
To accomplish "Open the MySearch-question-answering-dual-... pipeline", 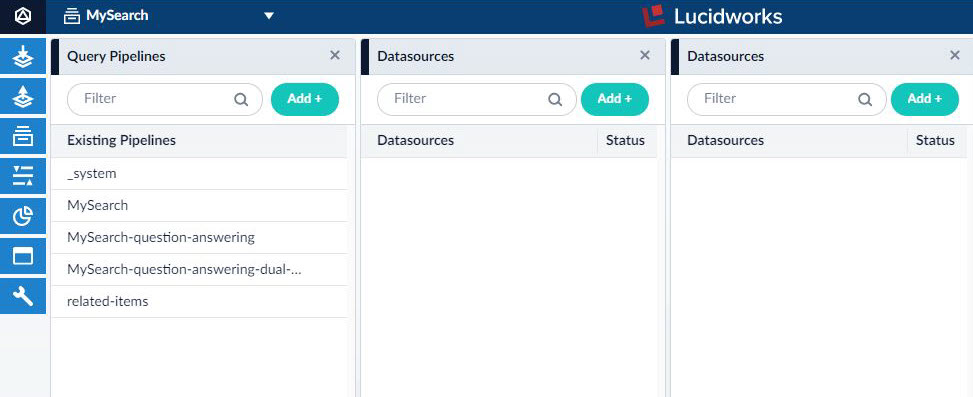I will (199, 270).
